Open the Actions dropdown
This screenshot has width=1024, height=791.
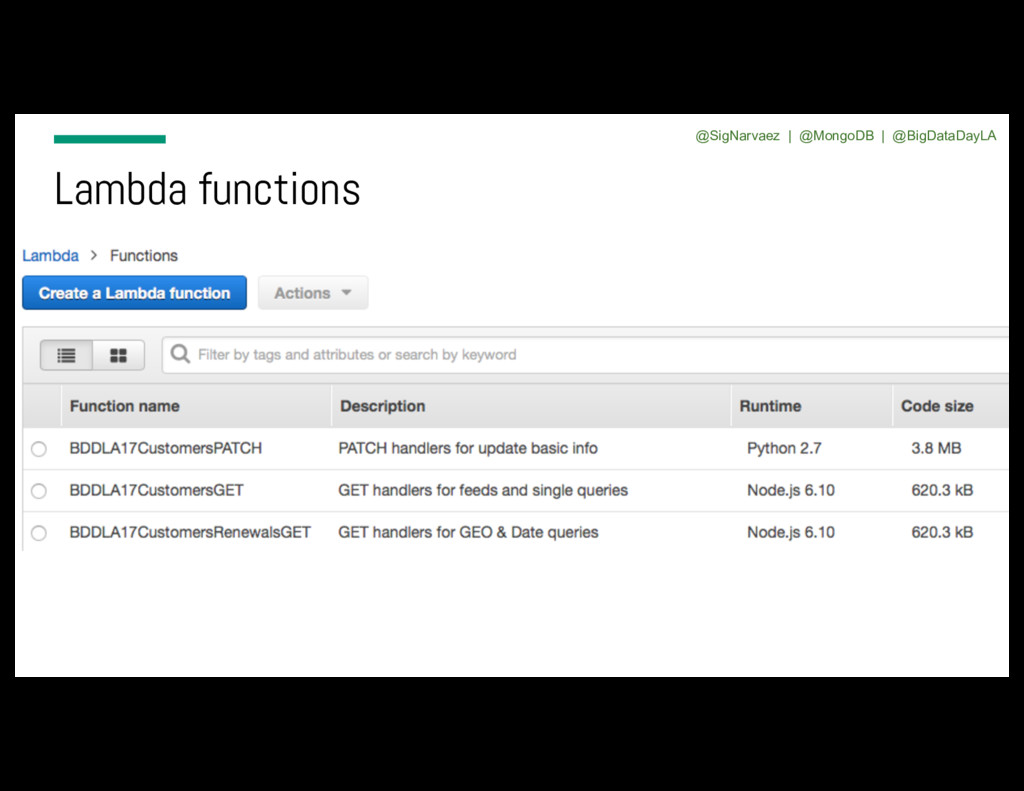pyautogui.click(x=312, y=293)
